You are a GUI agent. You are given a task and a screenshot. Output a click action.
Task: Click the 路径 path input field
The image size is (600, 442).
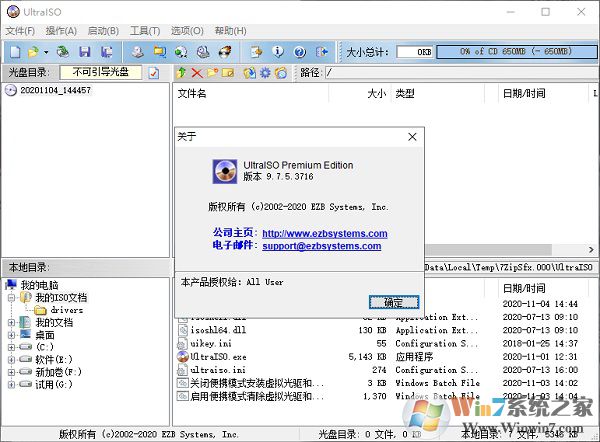point(462,72)
